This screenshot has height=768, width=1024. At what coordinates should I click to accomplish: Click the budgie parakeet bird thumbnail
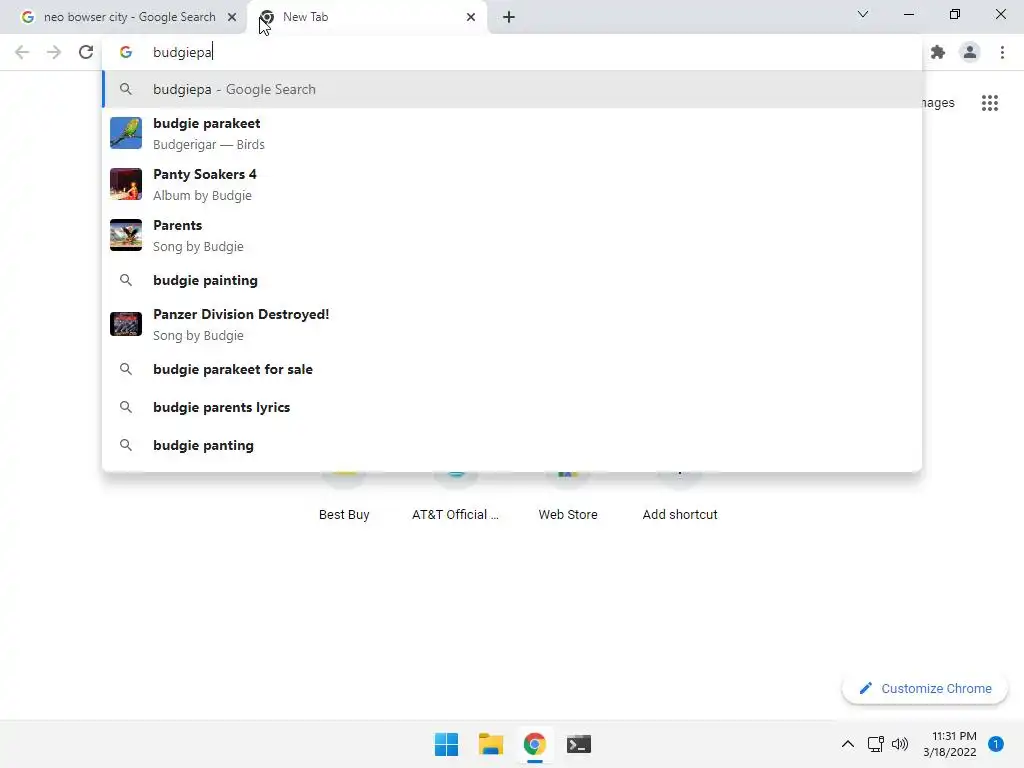pyautogui.click(x=126, y=133)
